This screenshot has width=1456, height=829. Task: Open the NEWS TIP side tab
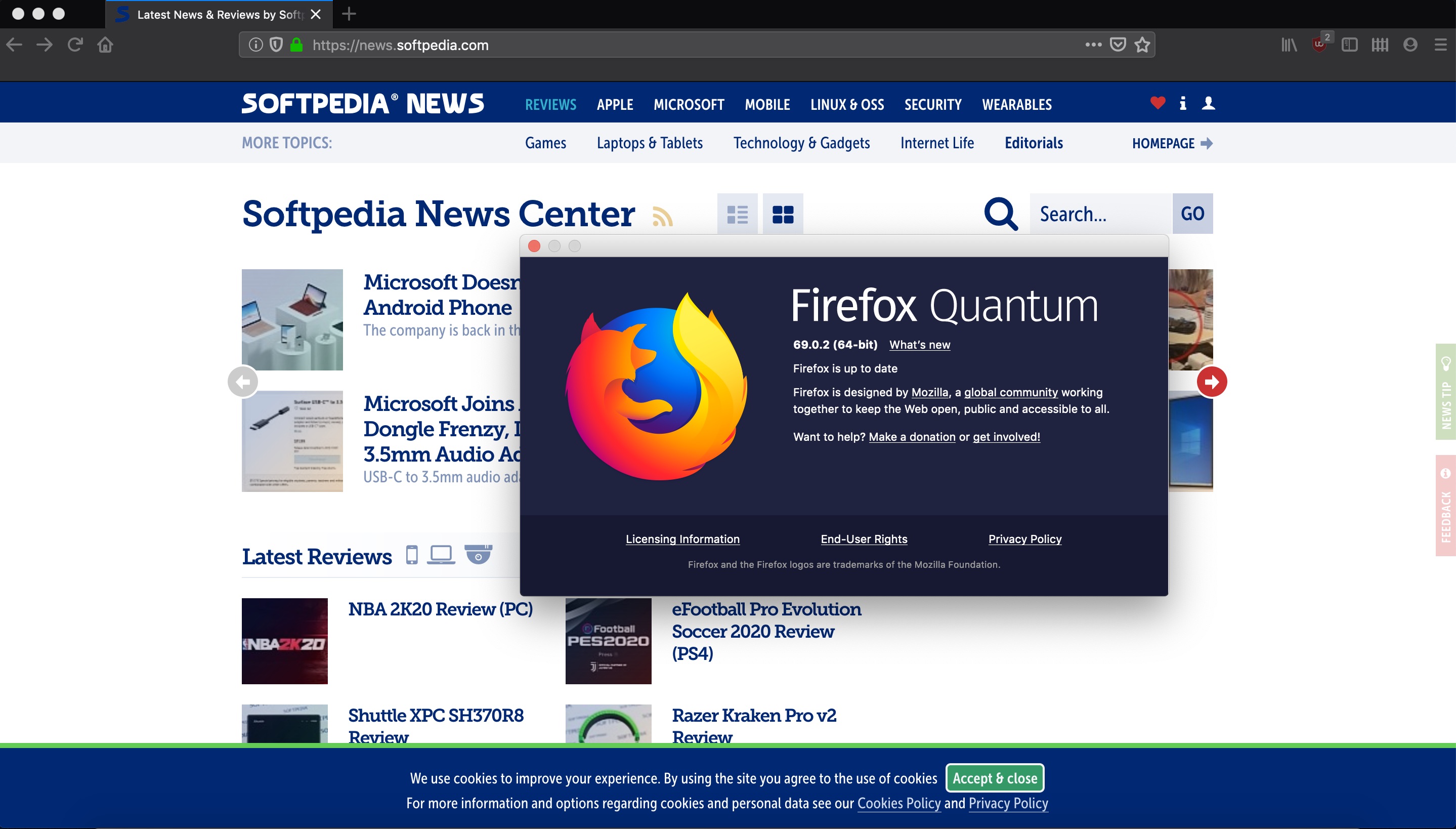tap(1446, 392)
